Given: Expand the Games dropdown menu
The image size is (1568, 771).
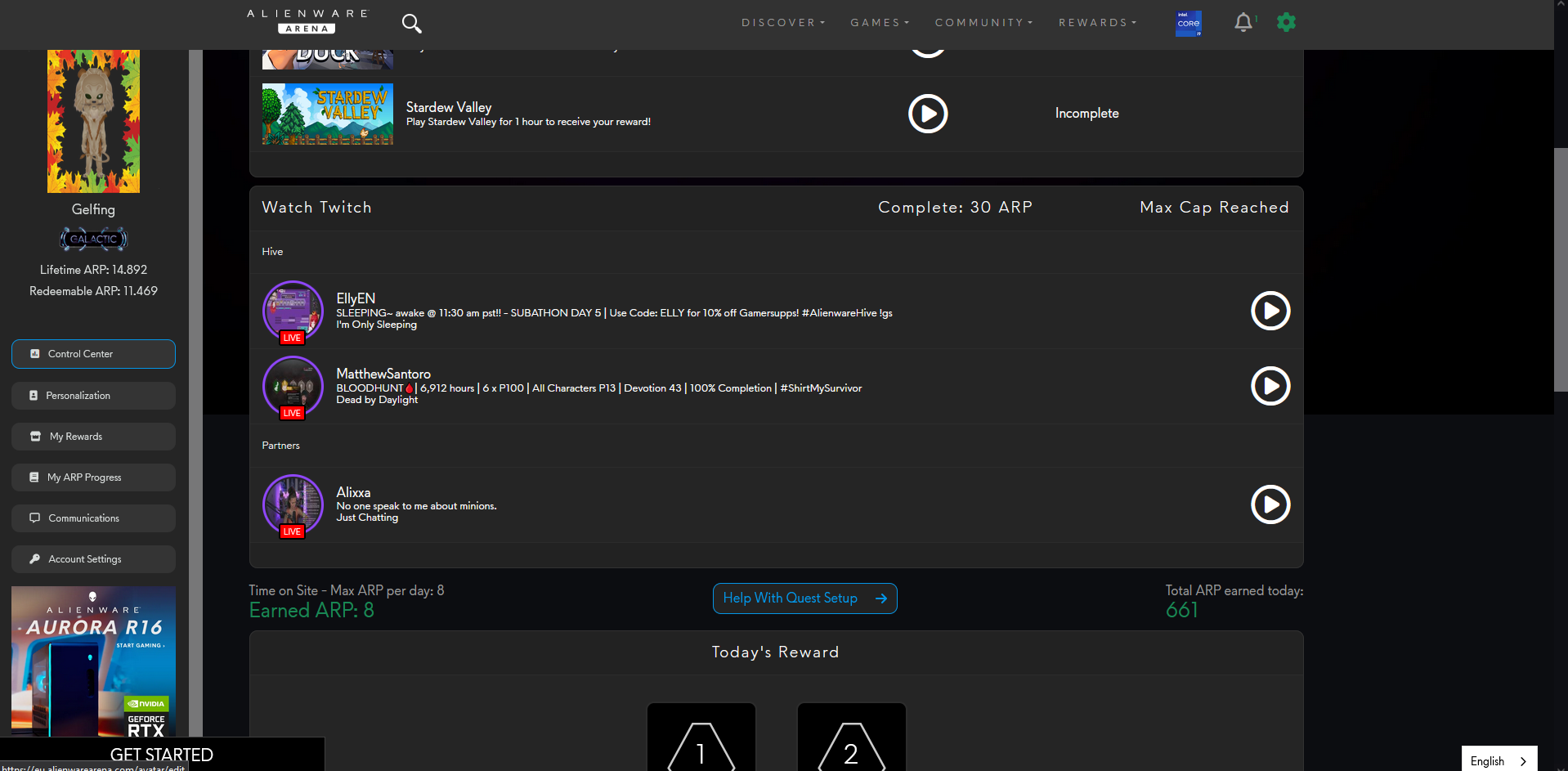Looking at the screenshot, I should point(879,23).
